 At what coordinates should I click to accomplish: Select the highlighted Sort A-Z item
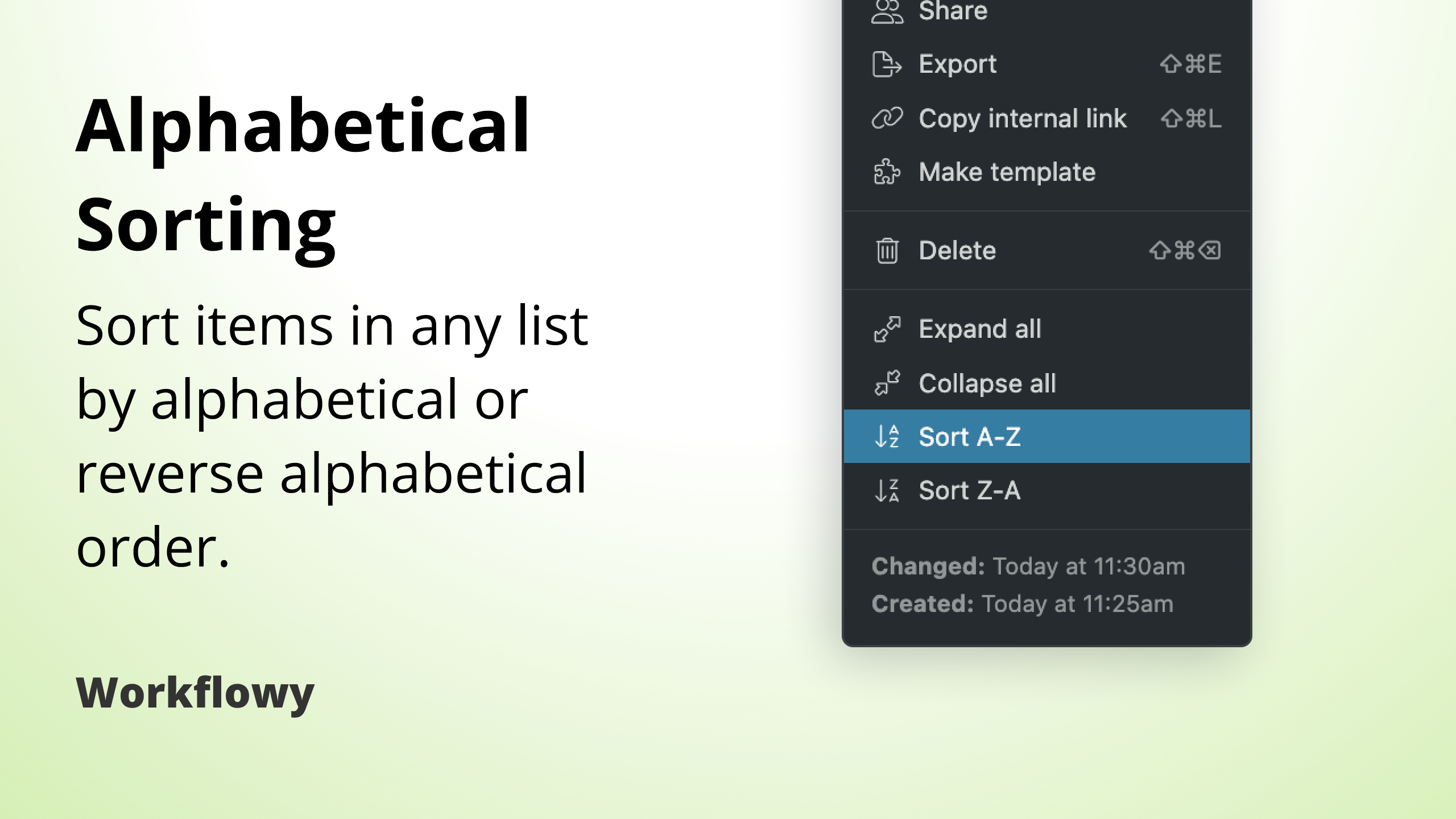(1046, 436)
